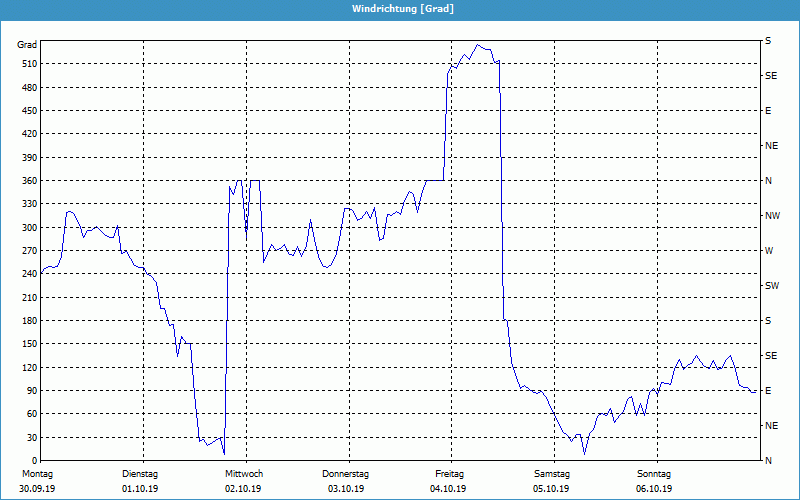Viewport: 800px width, 500px height.
Task: Click the 480 value on the degree axis
Action: coord(30,88)
